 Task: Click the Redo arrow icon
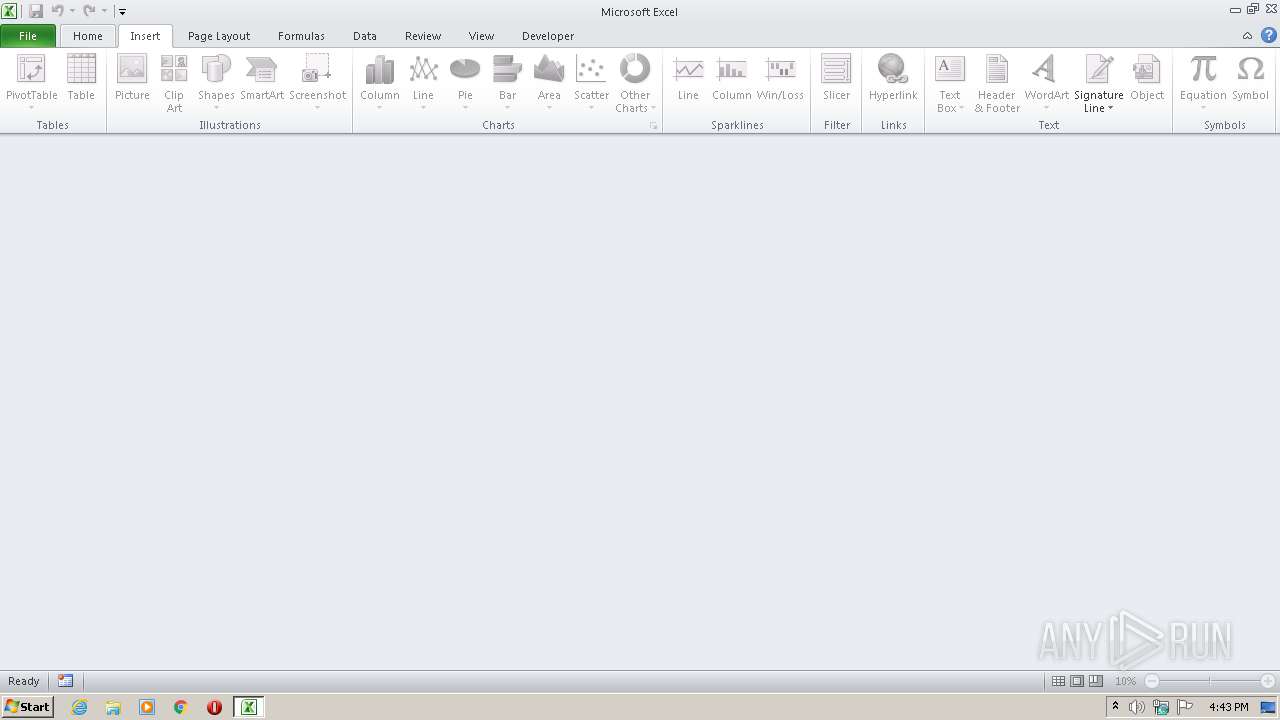pyautogui.click(x=89, y=11)
